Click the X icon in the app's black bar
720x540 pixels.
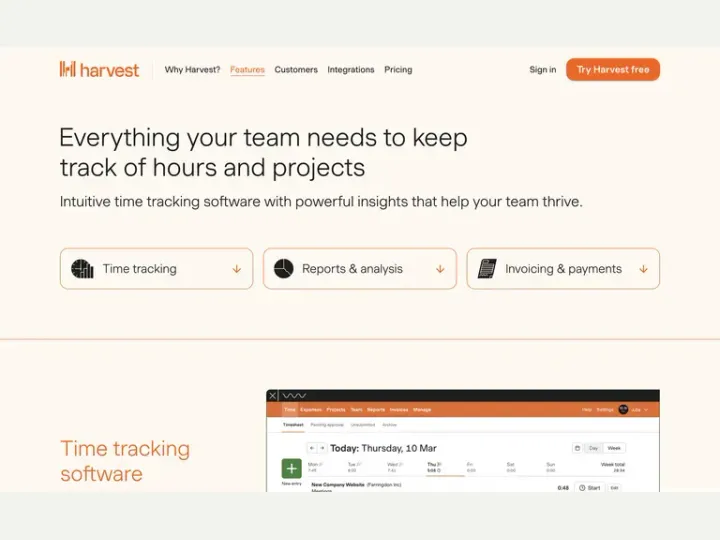click(273, 396)
